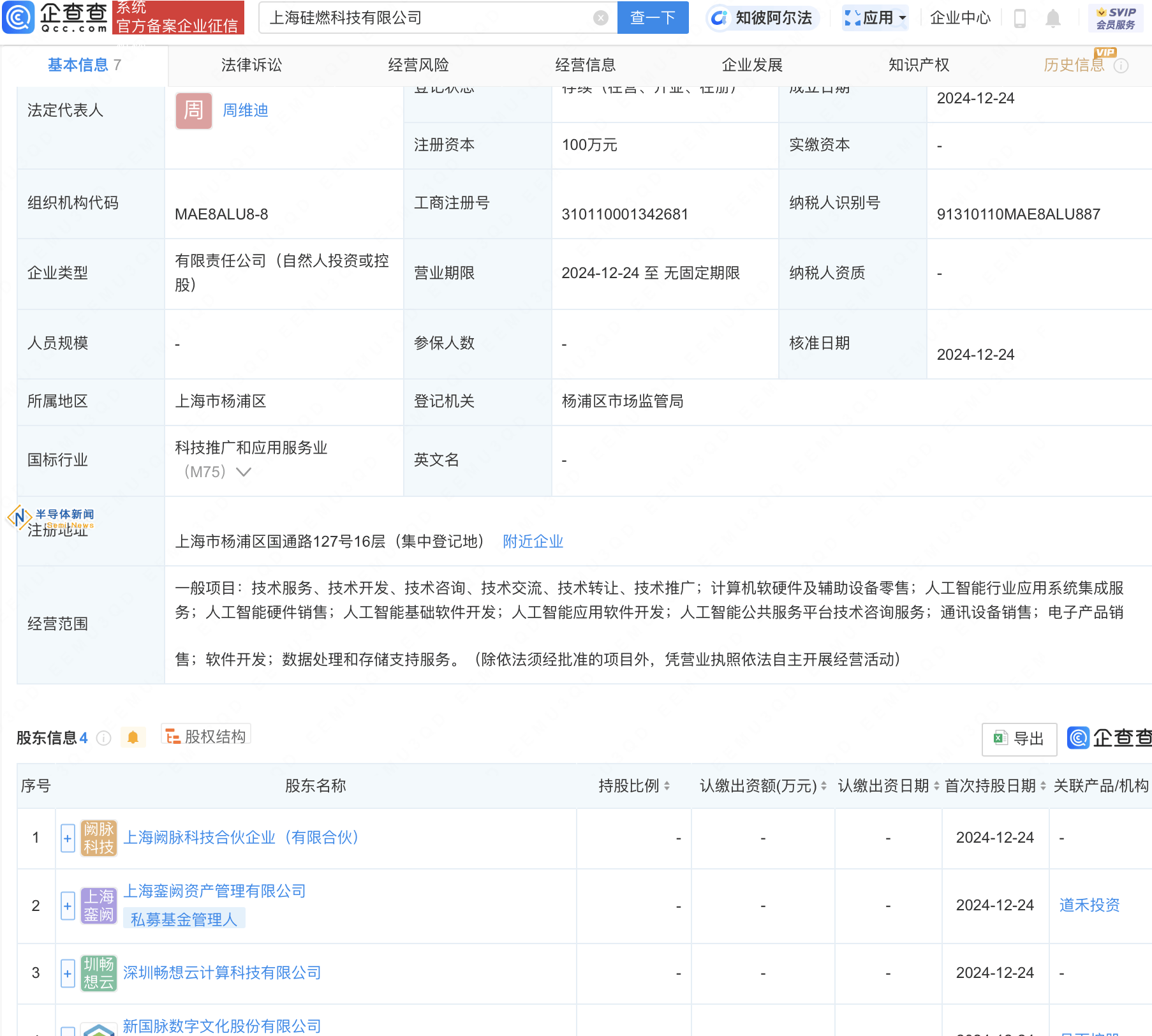Expand 科技推广和应用服务业 industry chevron
The width and height of the screenshot is (1152, 1036).
(x=244, y=472)
